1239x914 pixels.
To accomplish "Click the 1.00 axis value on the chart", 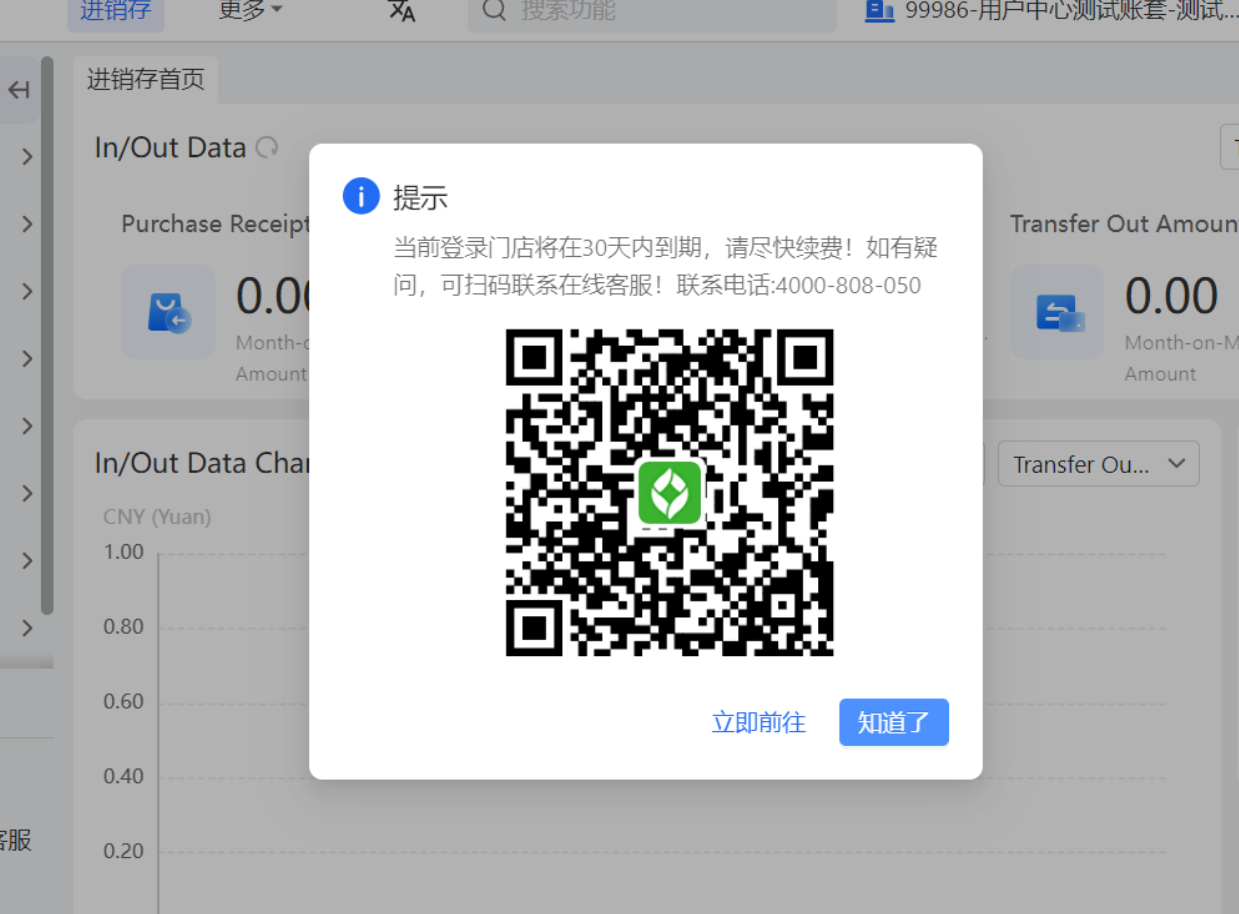I will click(x=124, y=552).
